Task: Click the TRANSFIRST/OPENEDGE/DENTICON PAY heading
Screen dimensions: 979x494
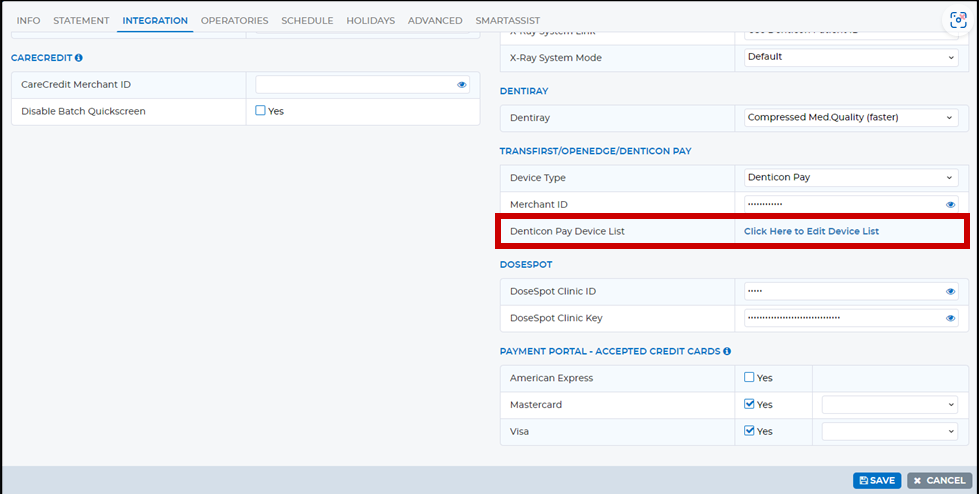Action: (x=595, y=151)
